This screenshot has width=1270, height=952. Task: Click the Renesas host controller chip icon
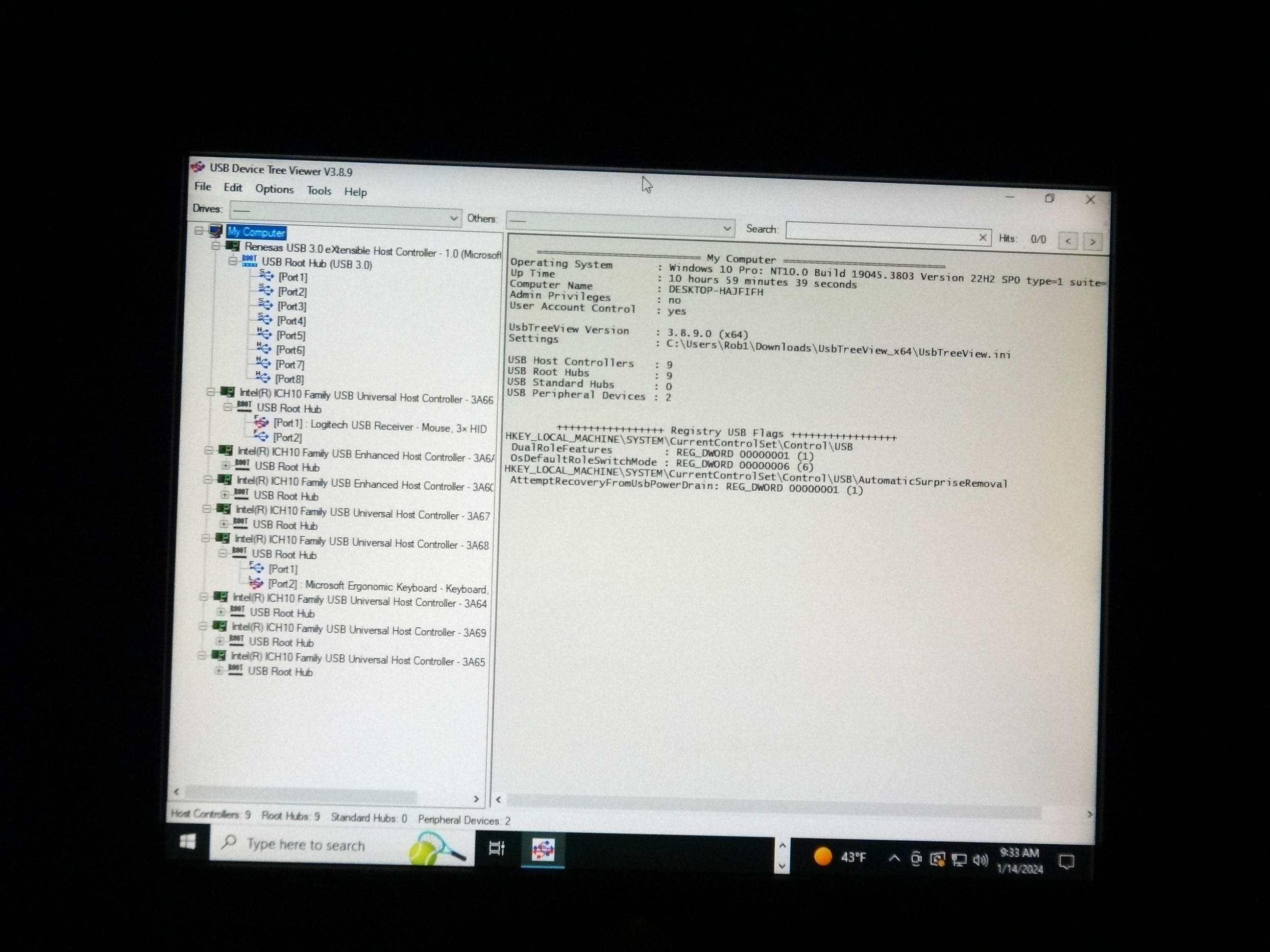click(x=233, y=246)
